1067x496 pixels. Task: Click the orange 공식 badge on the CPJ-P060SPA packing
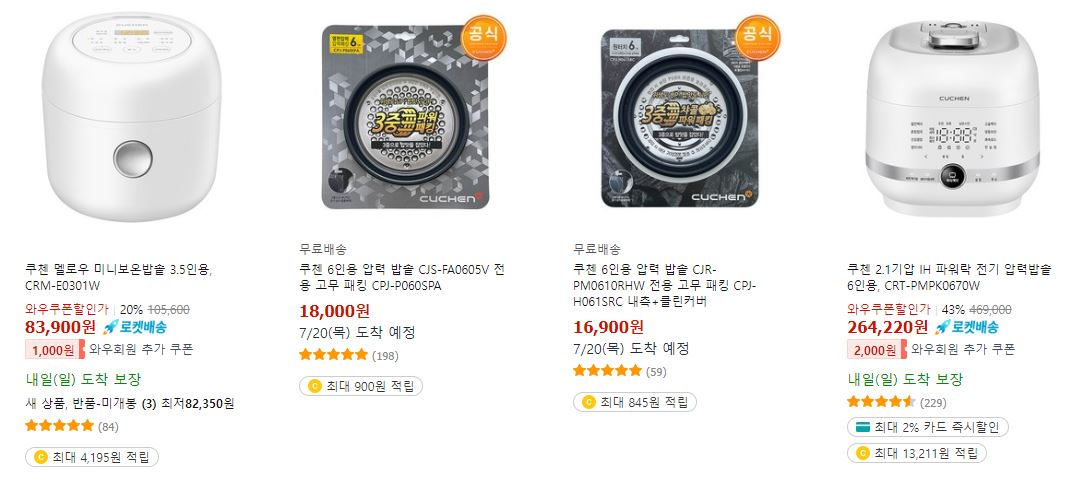[484, 37]
